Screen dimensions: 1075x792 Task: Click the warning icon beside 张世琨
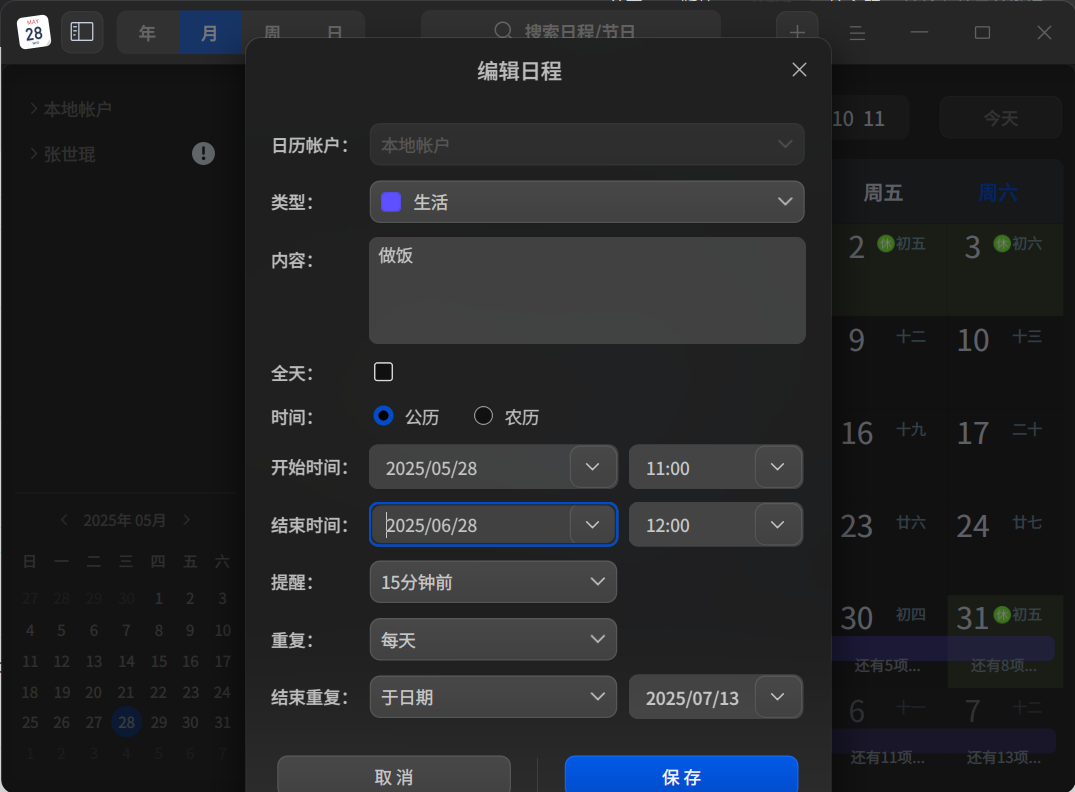click(x=203, y=154)
